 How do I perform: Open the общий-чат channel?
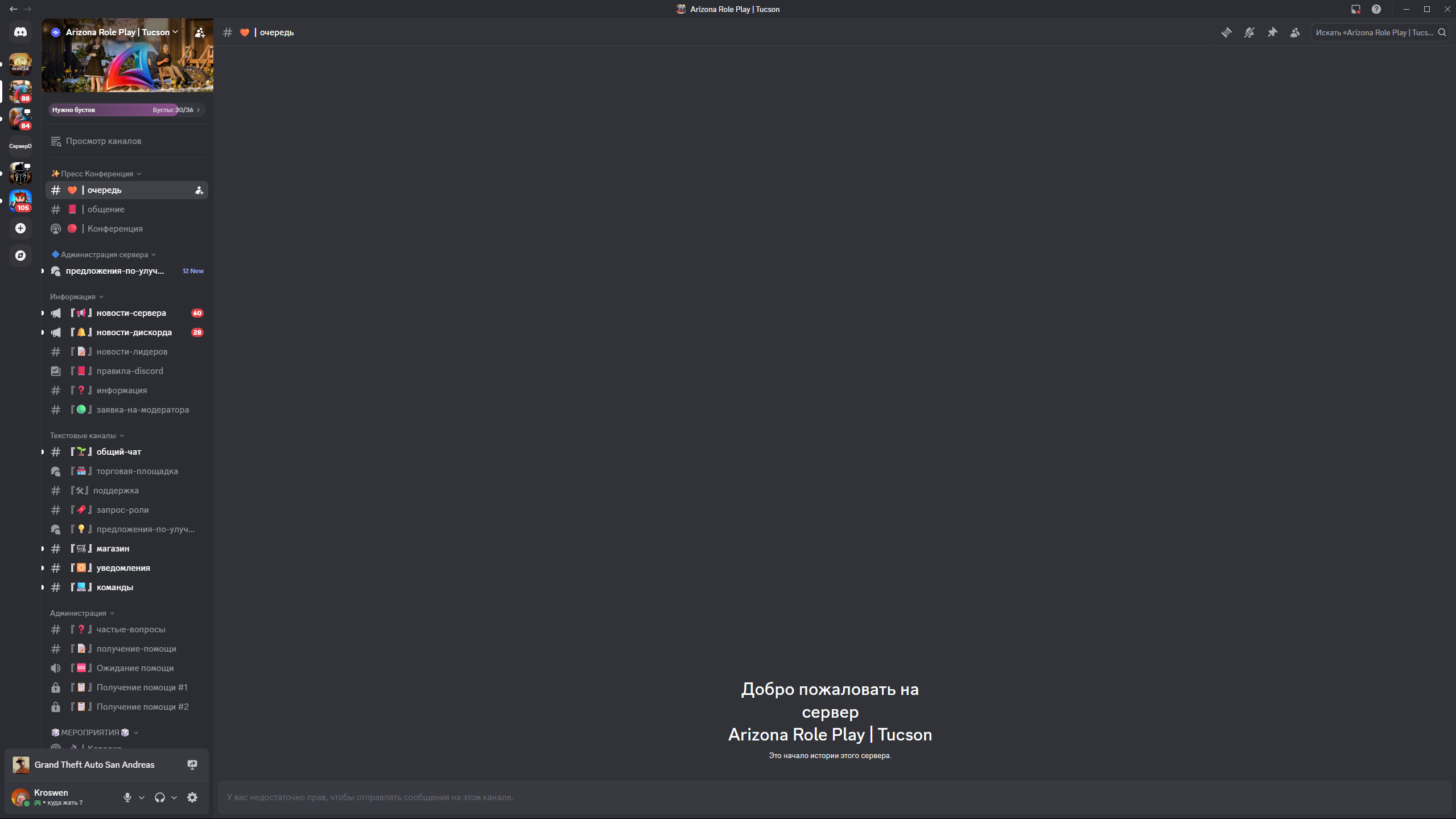pos(119,452)
